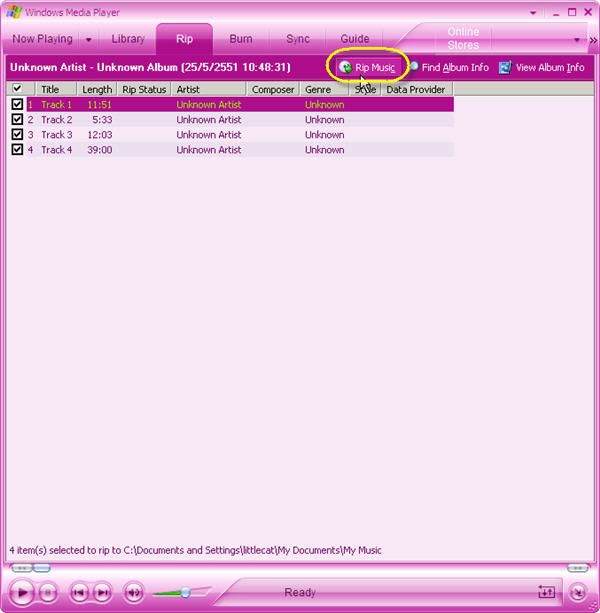Click the volume slider handle
This screenshot has height=613, width=600.
click(185, 592)
